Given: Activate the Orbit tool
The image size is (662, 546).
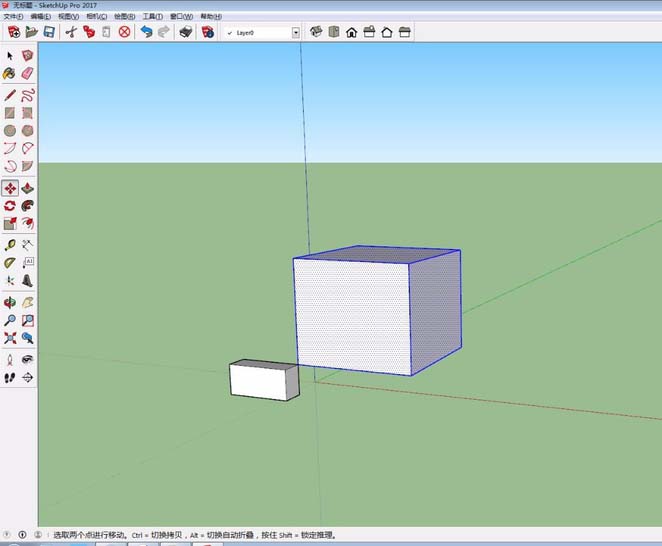Looking at the screenshot, I should click(10, 302).
